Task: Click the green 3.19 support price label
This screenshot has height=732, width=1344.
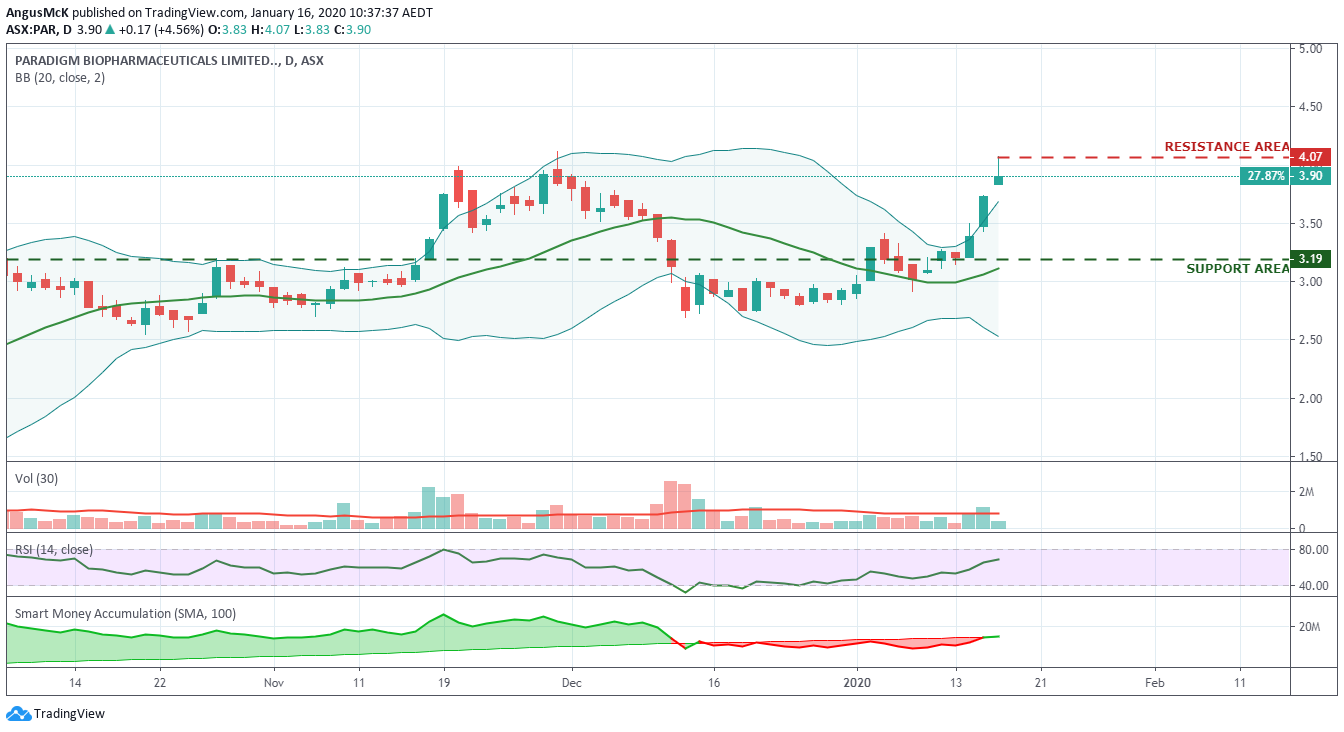Action: (x=1310, y=259)
